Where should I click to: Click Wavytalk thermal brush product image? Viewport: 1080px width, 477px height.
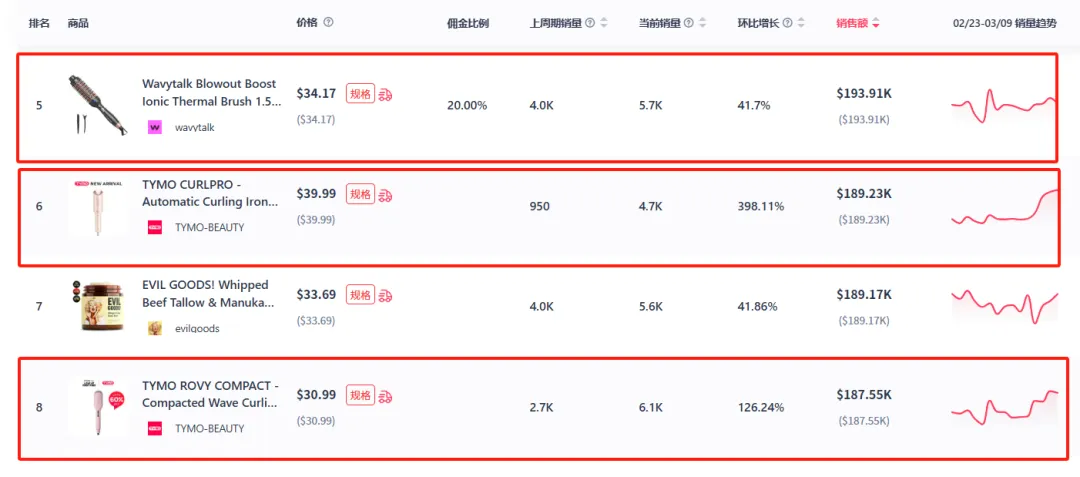98,105
